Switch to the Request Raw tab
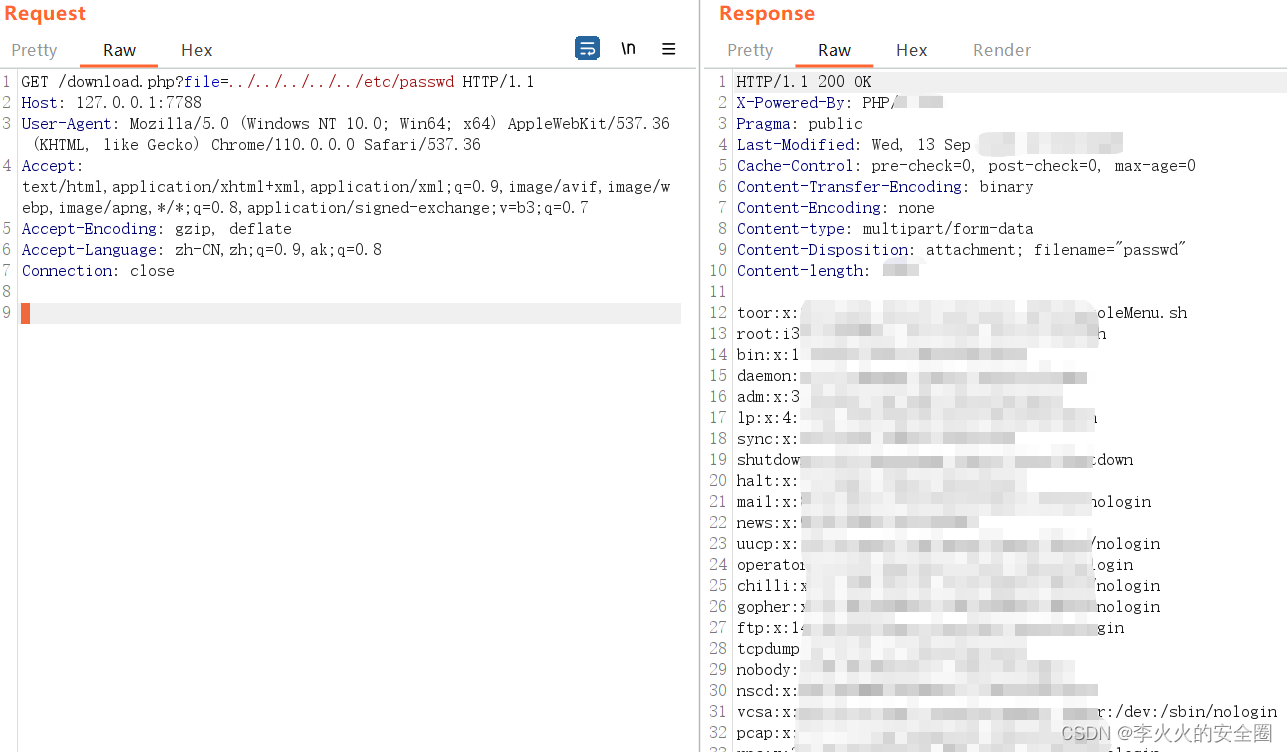This screenshot has height=752, width=1287. click(x=120, y=50)
